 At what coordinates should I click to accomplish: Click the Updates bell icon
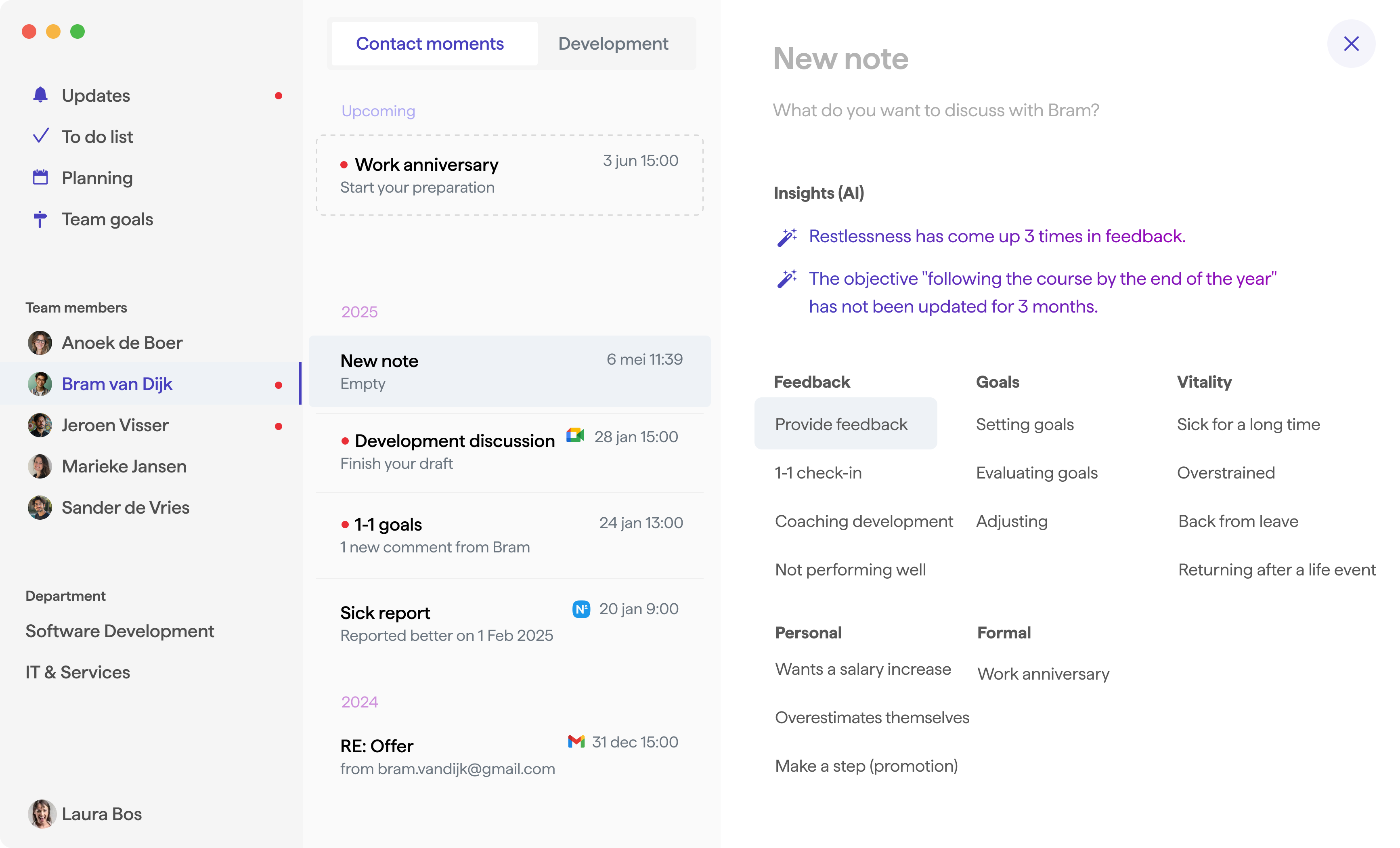pyautogui.click(x=40, y=95)
